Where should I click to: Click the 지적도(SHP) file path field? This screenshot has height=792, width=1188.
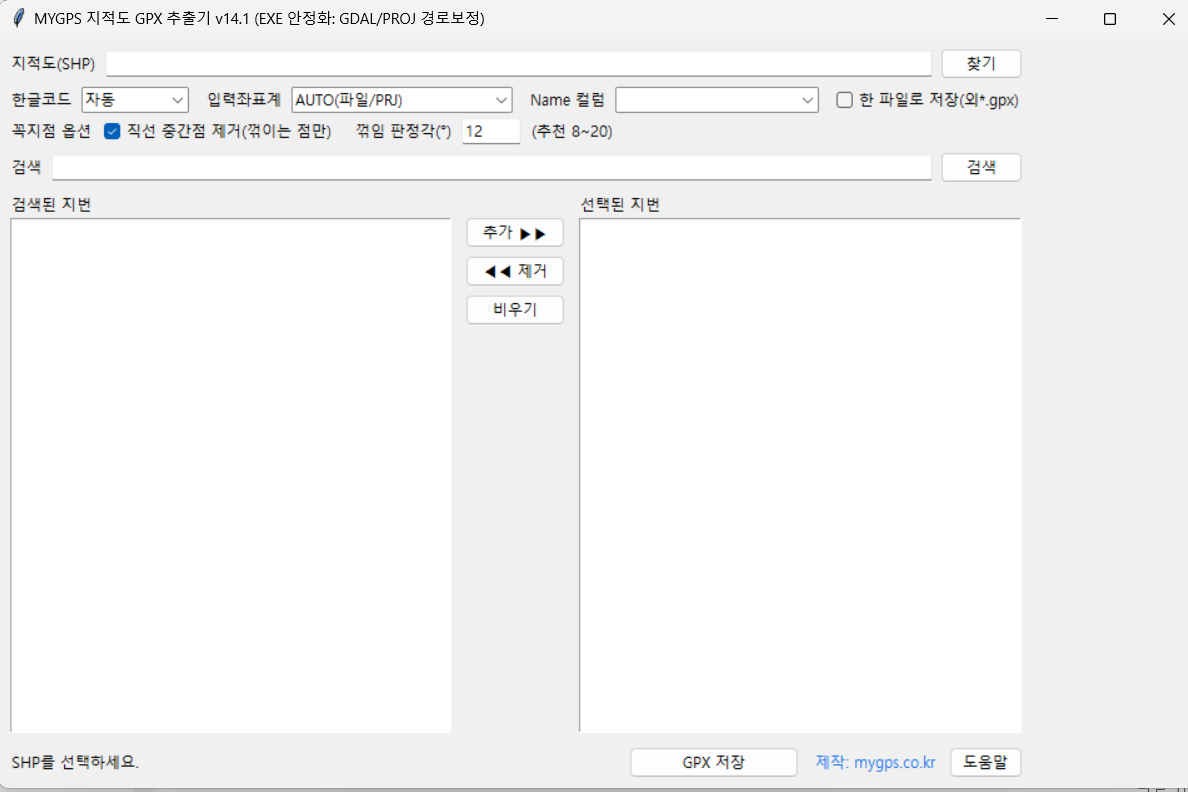(x=518, y=64)
